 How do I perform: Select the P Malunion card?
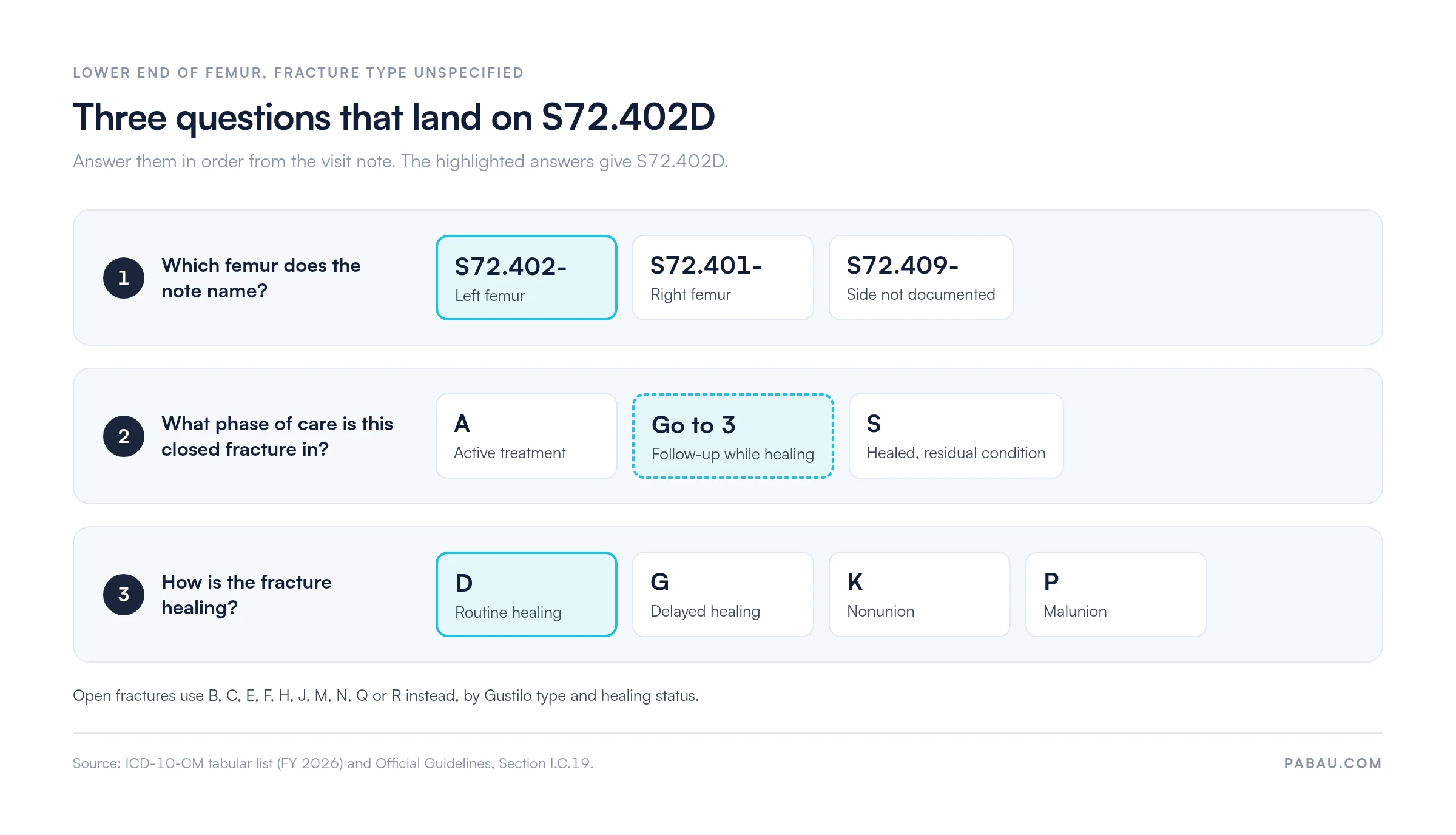point(1116,594)
